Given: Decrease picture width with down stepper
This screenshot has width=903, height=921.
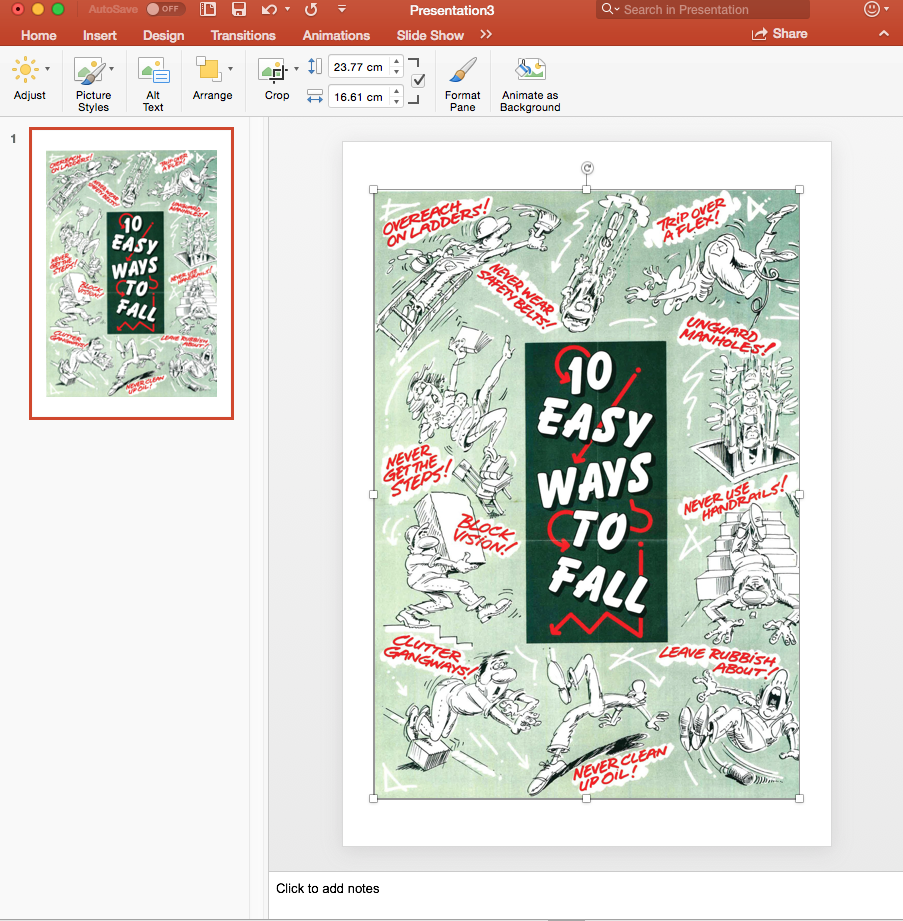Looking at the screenshot, I should coord(397,102).
